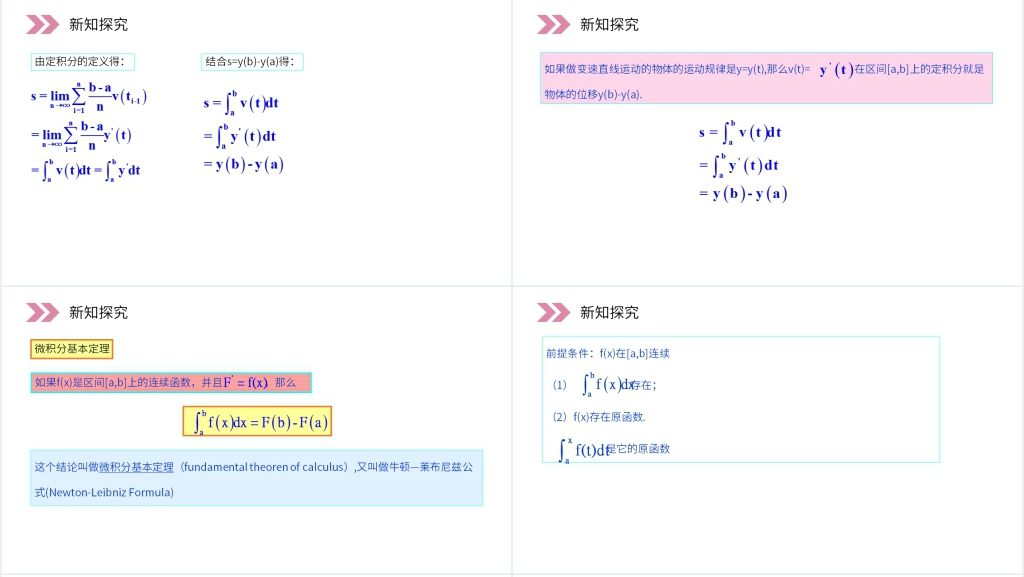Click the pink double-chevron icon on the top-right slide
This screenshot has height=577, width=1024.
[x=553, y=24]
